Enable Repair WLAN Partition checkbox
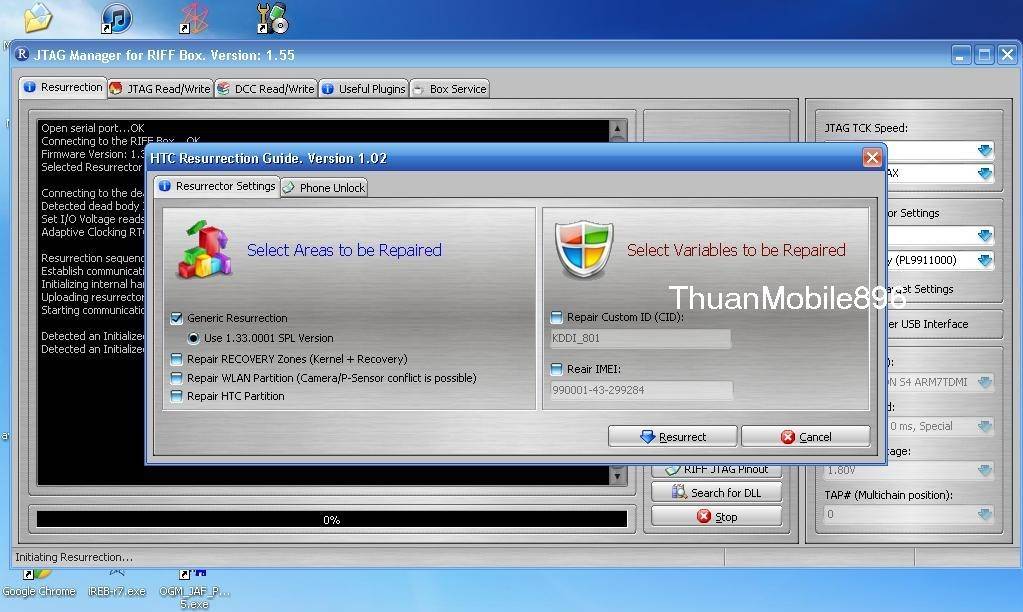1023x612 pixels. coord(176,378)
